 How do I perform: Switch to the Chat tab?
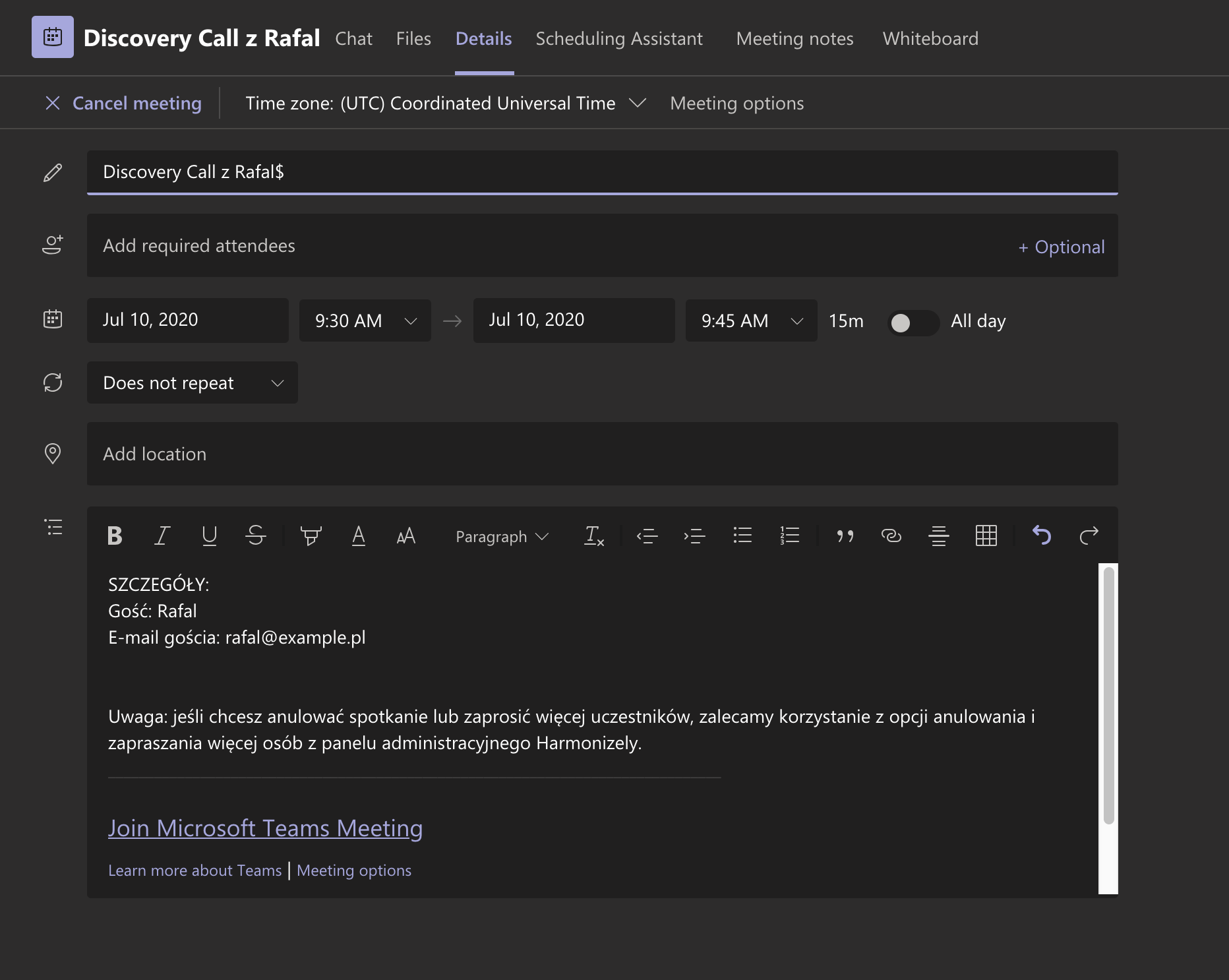point(353,38)
